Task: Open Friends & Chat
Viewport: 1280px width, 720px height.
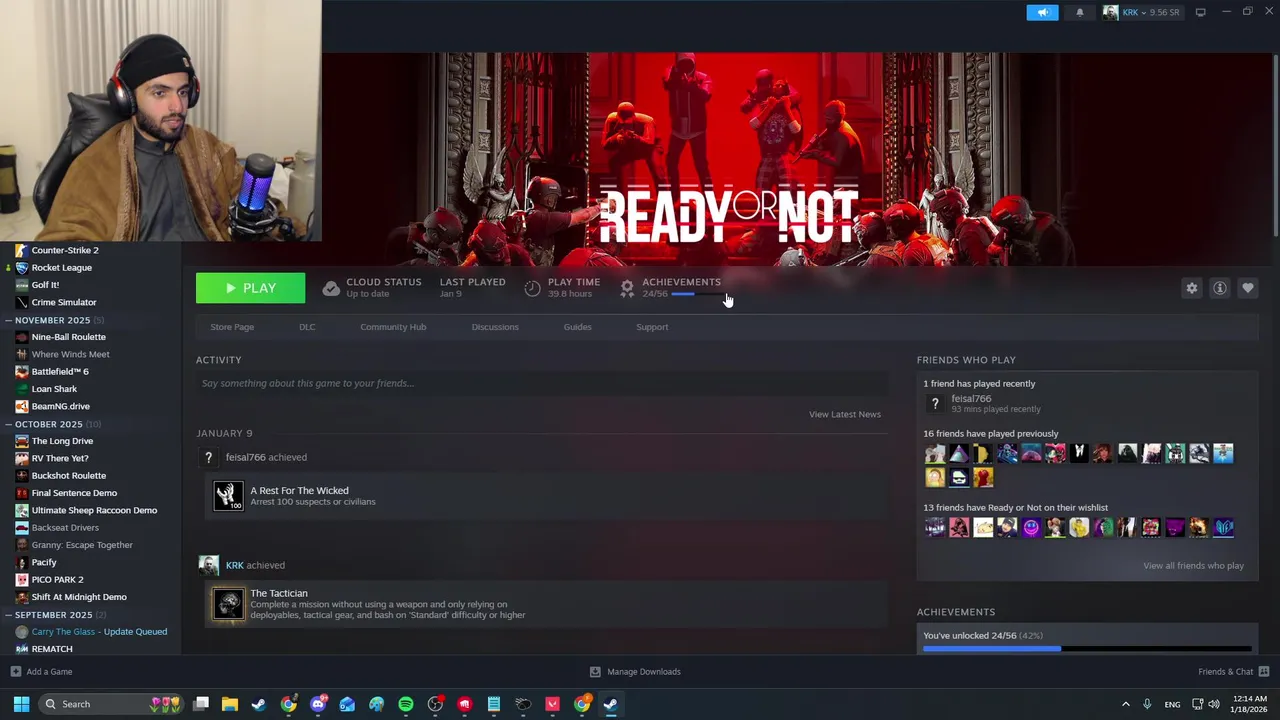Action: 1234,672
